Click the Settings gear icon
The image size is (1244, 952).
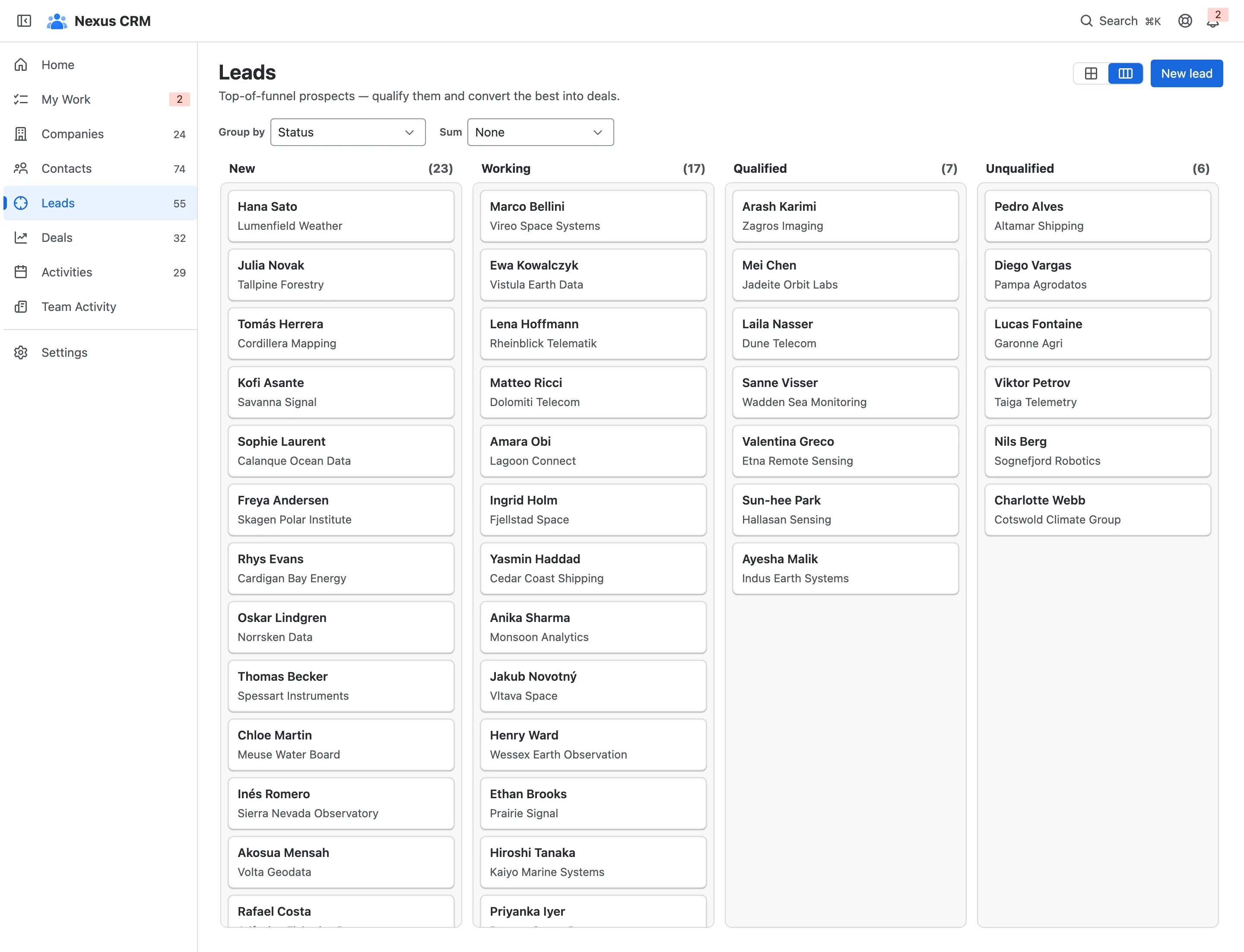[21, 352]
